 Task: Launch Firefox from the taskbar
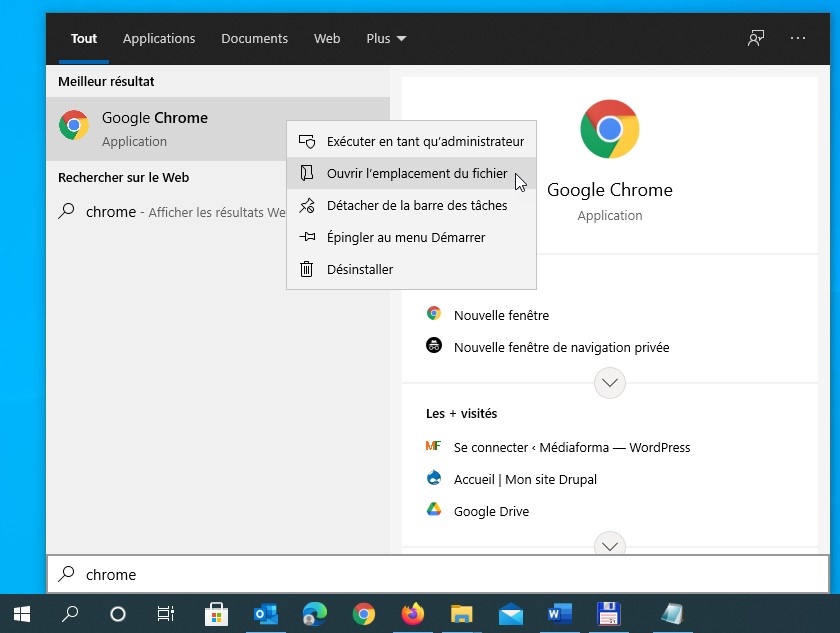click(x=412, y=614)
